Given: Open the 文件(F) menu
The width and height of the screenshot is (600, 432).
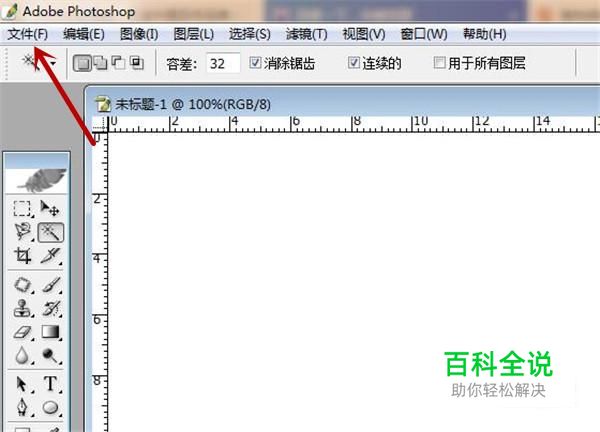Looking at the screenshot, I should pyautogui.click(x=28, y=34).
